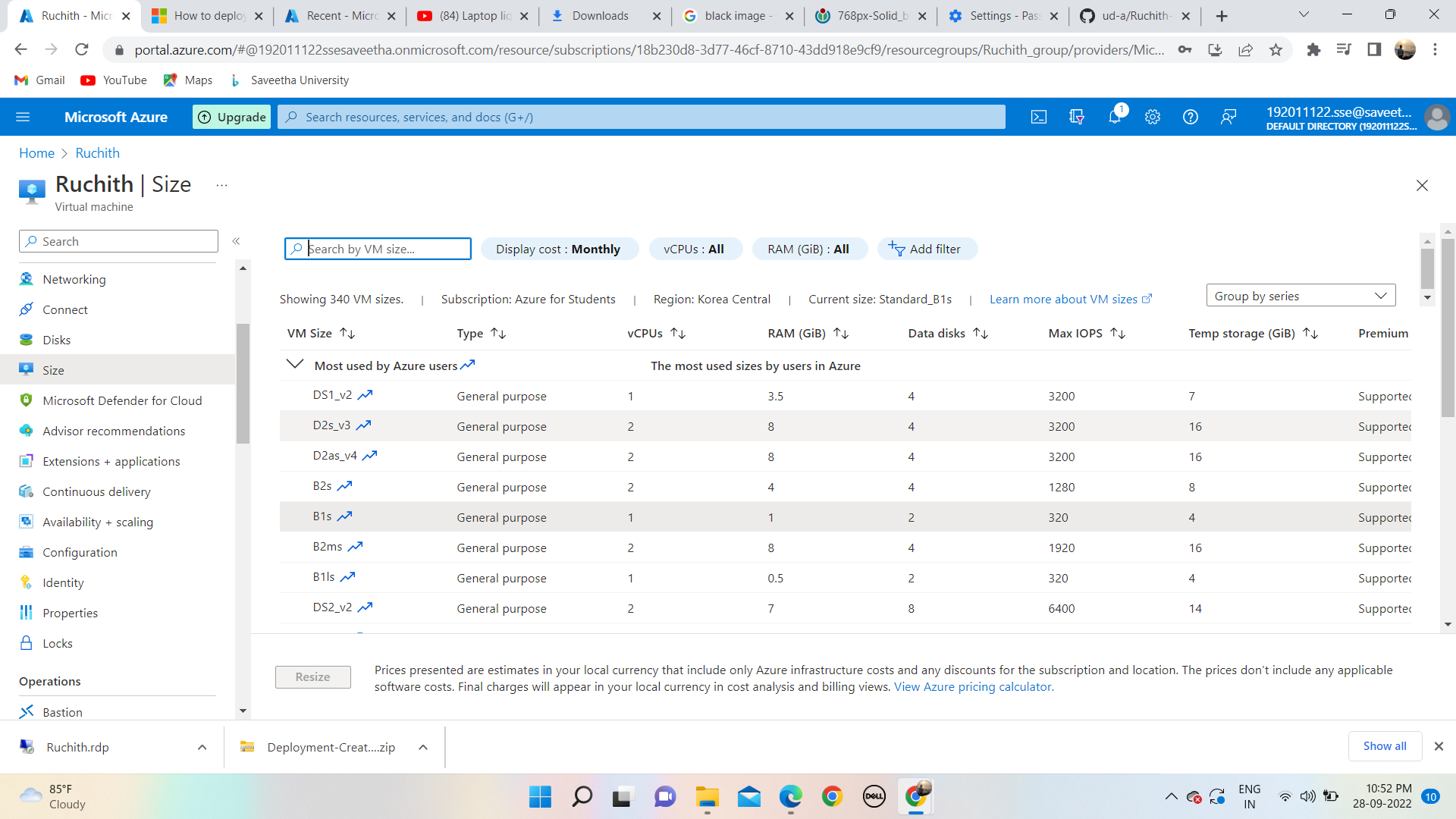This screenshot has height=819, width=1456.
Task: Open portal settings gear
Action: [1152, 117]
